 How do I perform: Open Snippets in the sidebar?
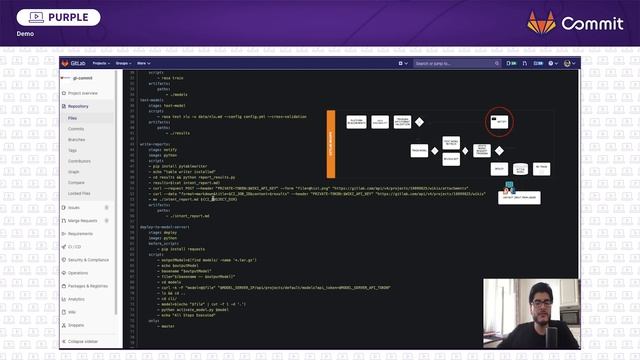76,325
